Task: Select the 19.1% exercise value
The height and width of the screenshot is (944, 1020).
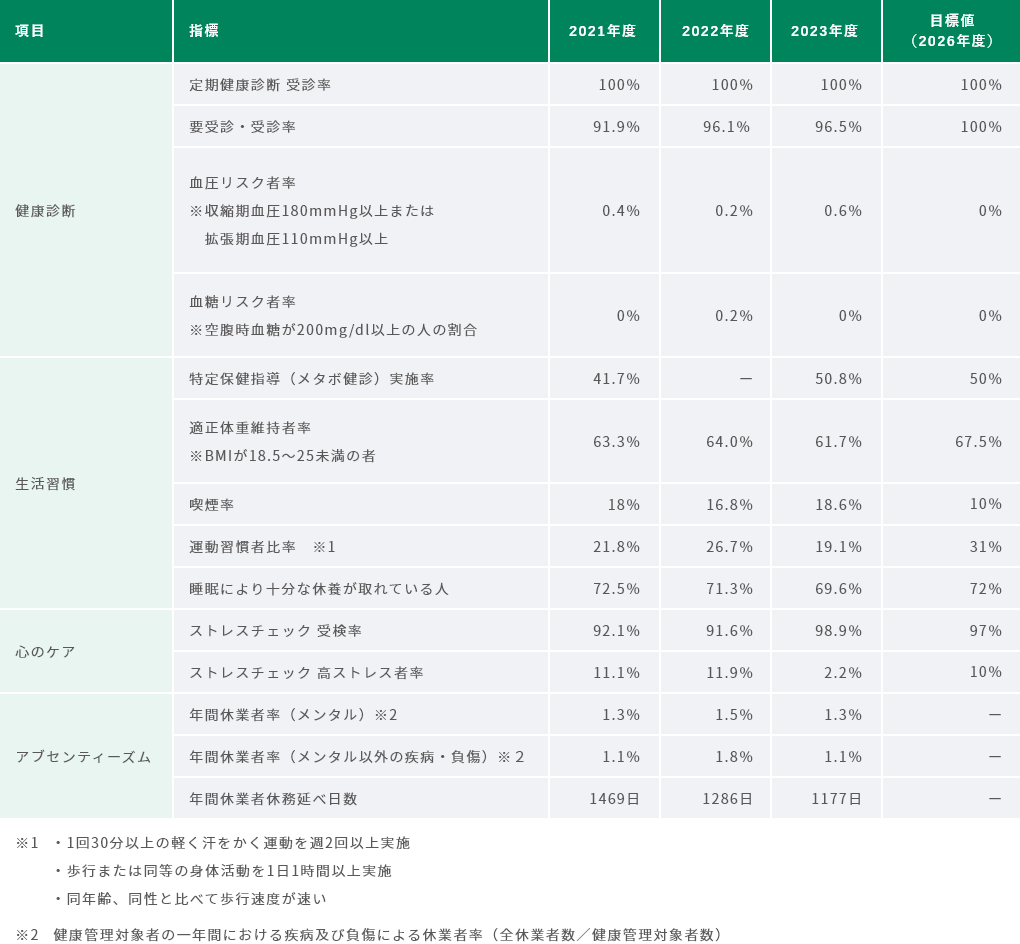Action: point(839,547)
